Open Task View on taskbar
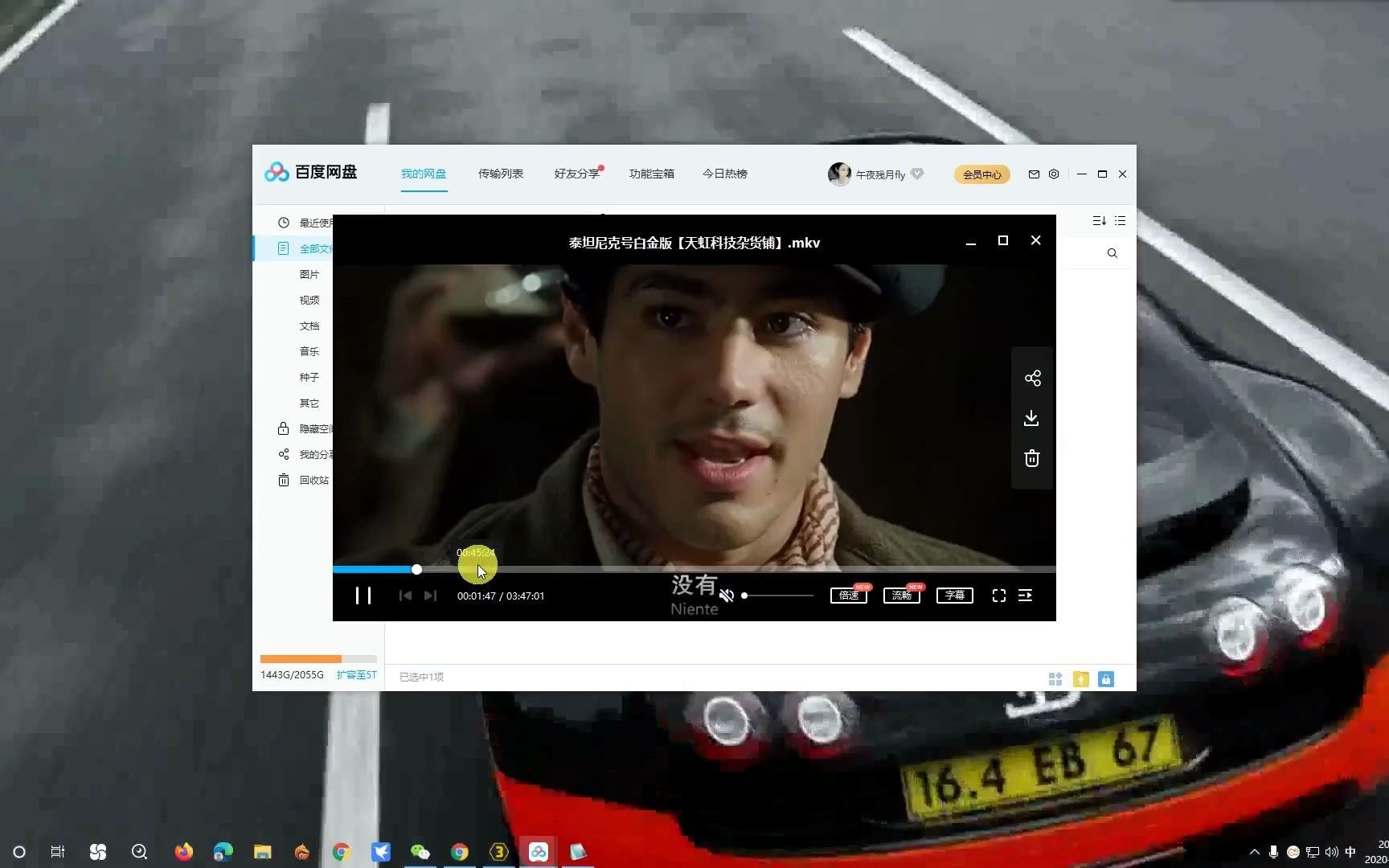 pyautogui.click(x=58, y=852)
